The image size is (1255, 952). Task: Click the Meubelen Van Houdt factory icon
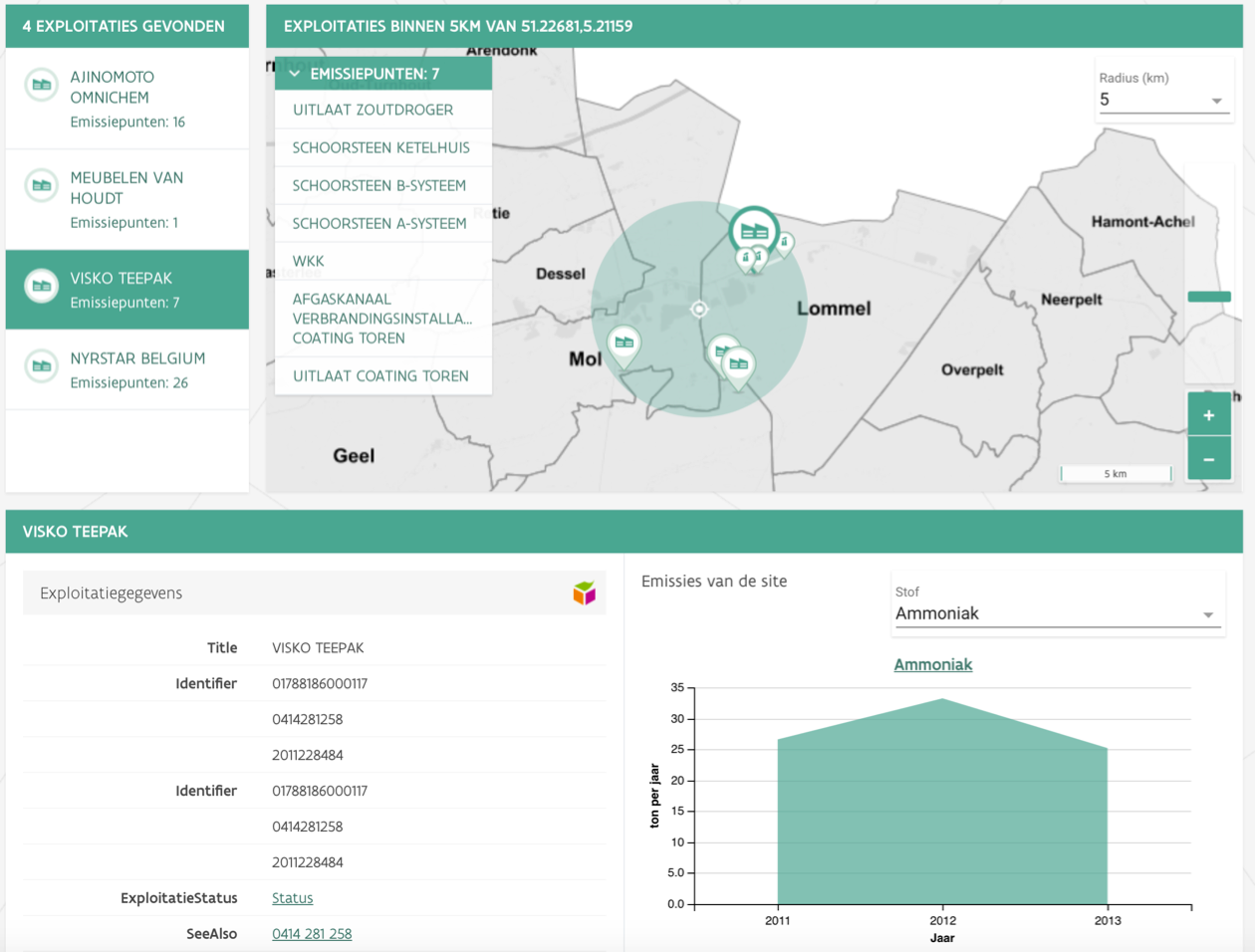[42, 185]
